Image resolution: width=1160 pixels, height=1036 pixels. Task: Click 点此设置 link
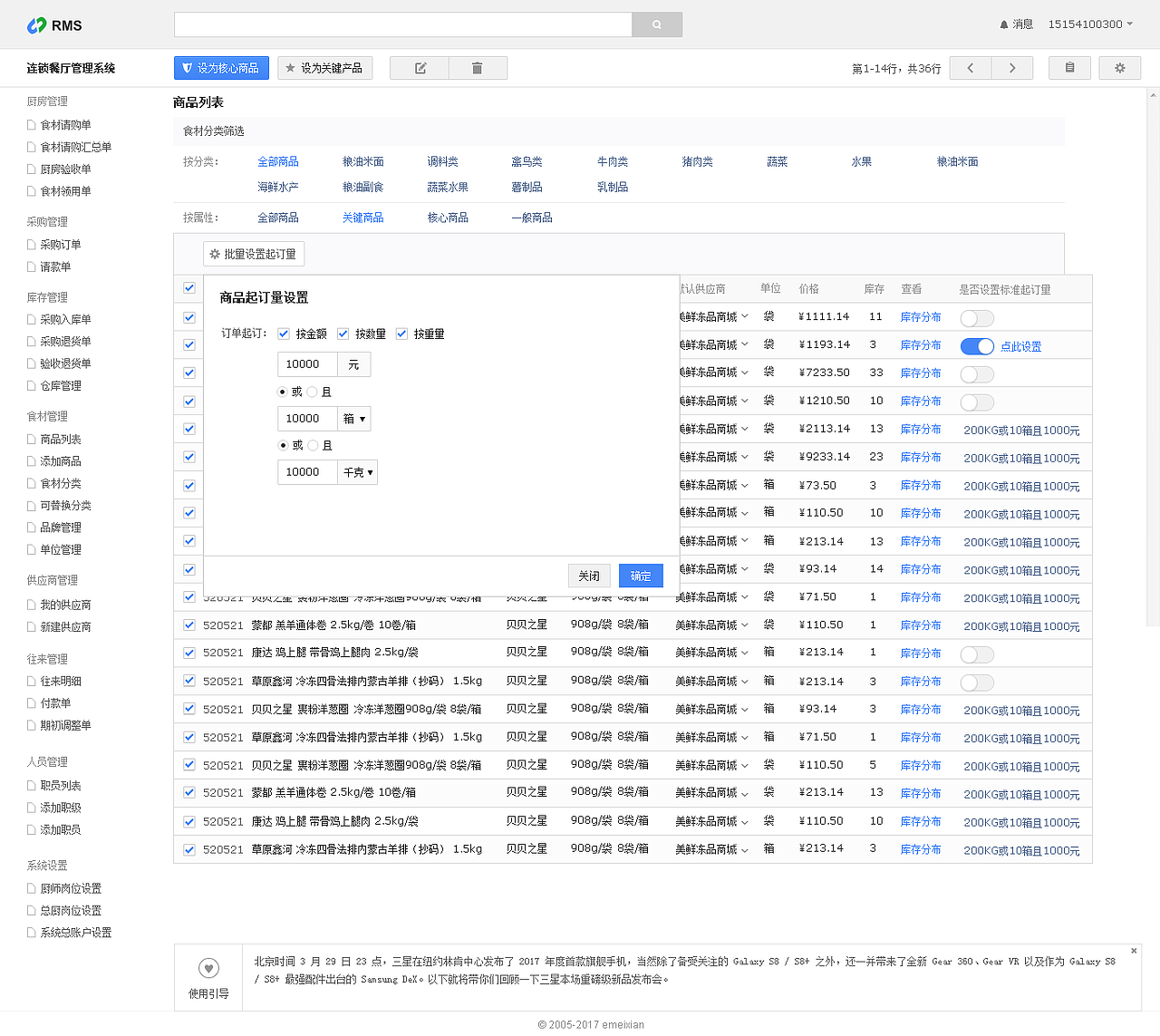coord(1021,346)
